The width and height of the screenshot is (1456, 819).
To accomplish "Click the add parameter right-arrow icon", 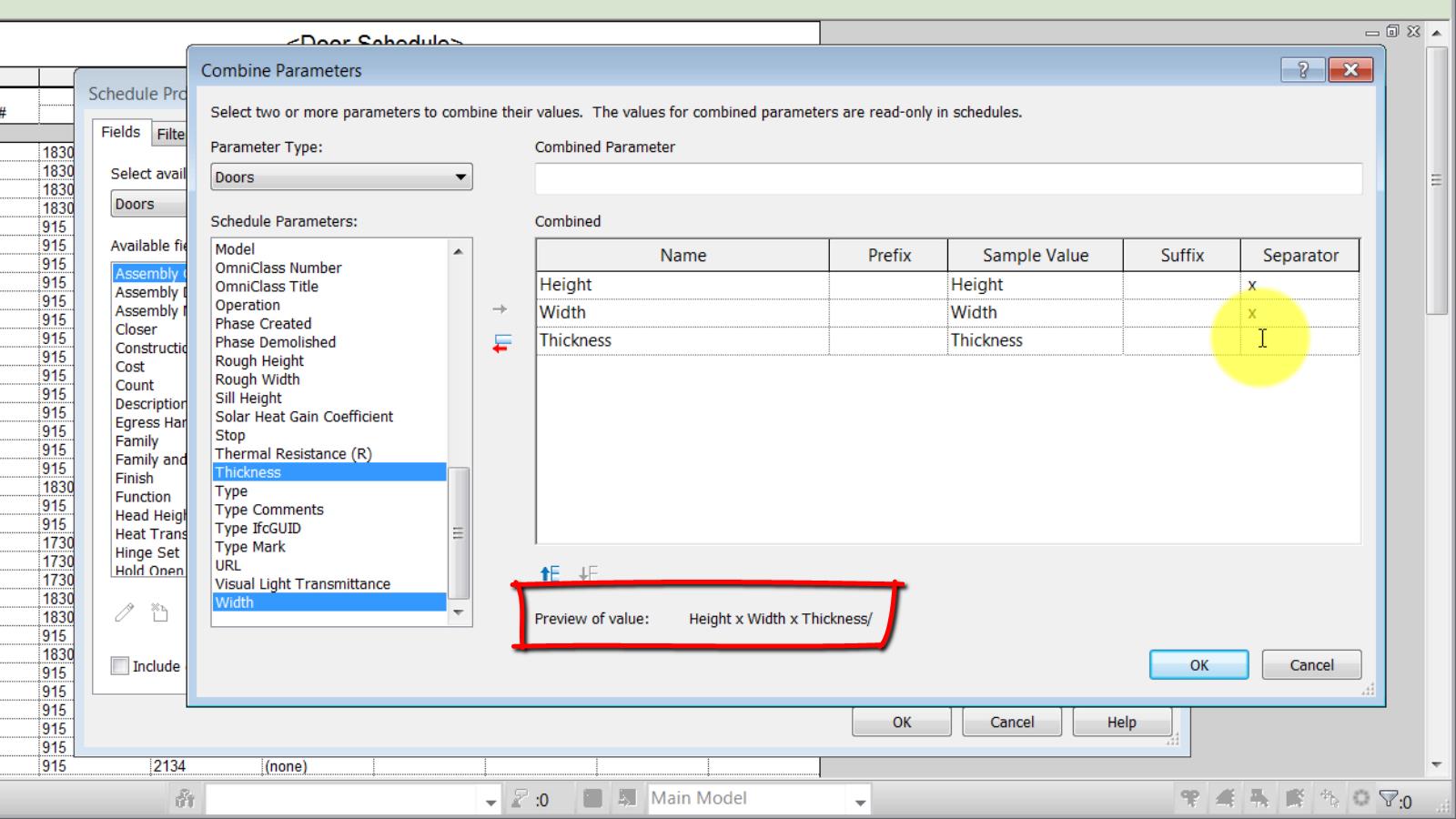I will (x=500, y=309).
